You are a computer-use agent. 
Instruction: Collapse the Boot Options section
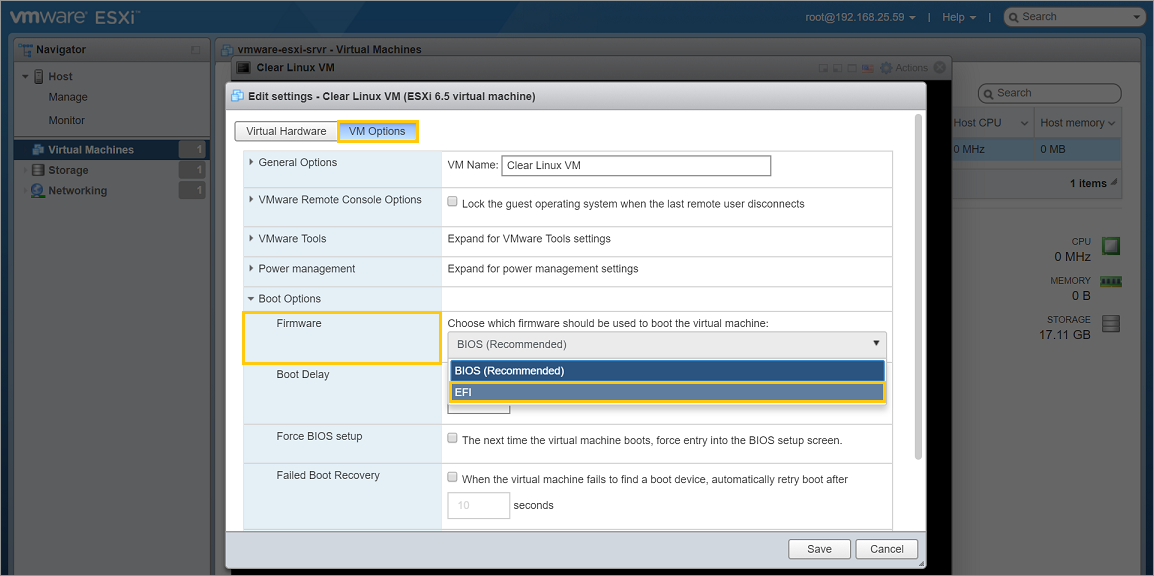(251, 299)
